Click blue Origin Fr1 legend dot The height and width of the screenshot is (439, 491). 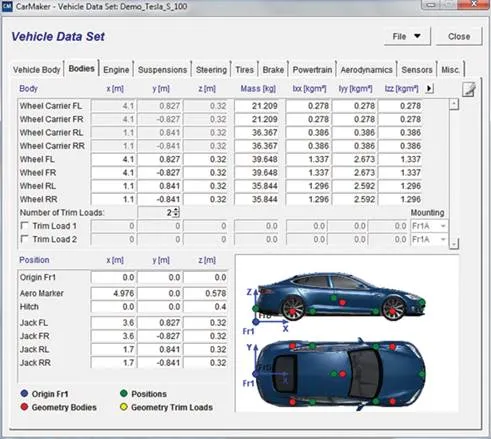[x=24, y=393]
